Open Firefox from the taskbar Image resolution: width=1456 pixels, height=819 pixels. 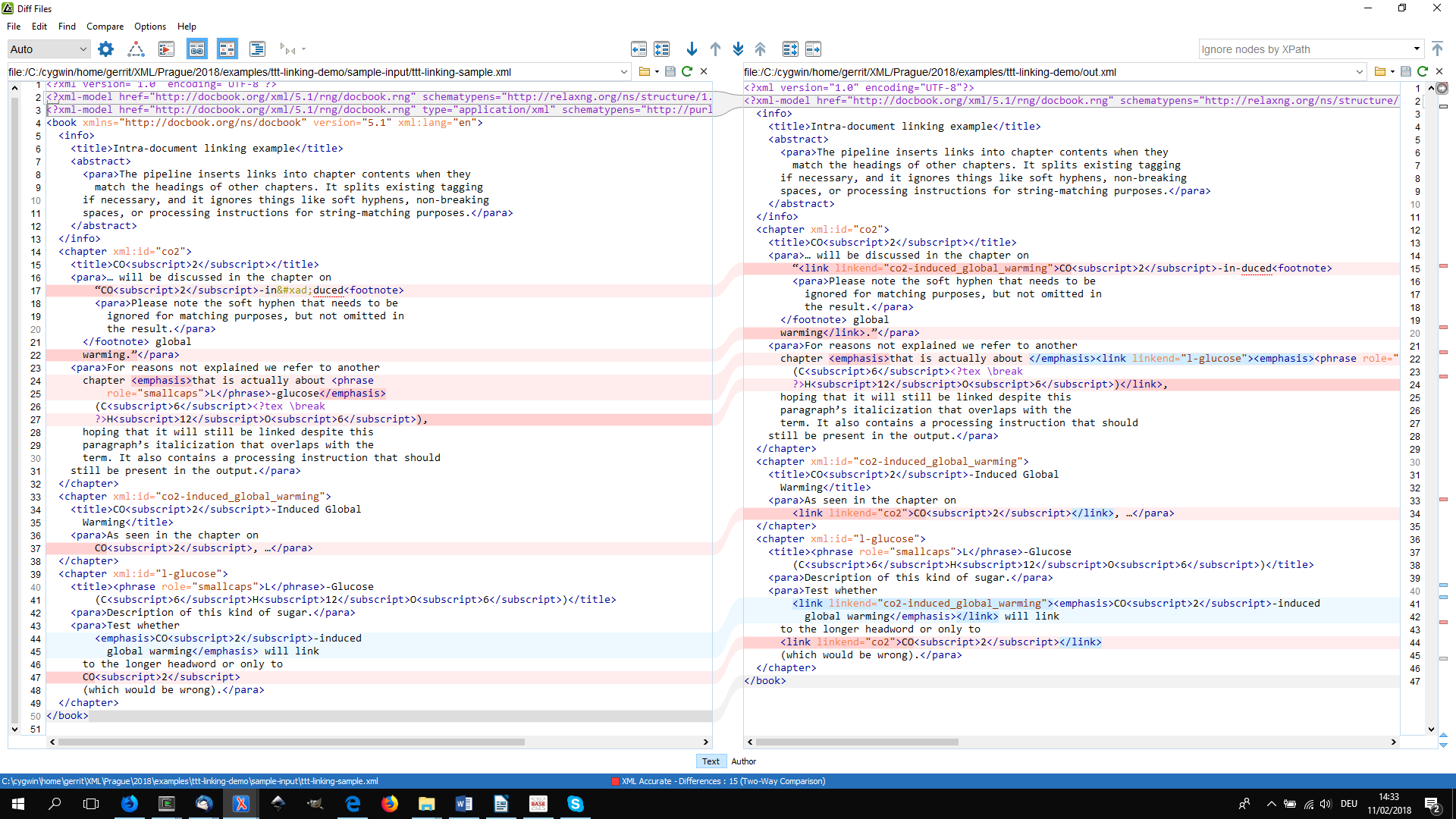coord(390,804)
